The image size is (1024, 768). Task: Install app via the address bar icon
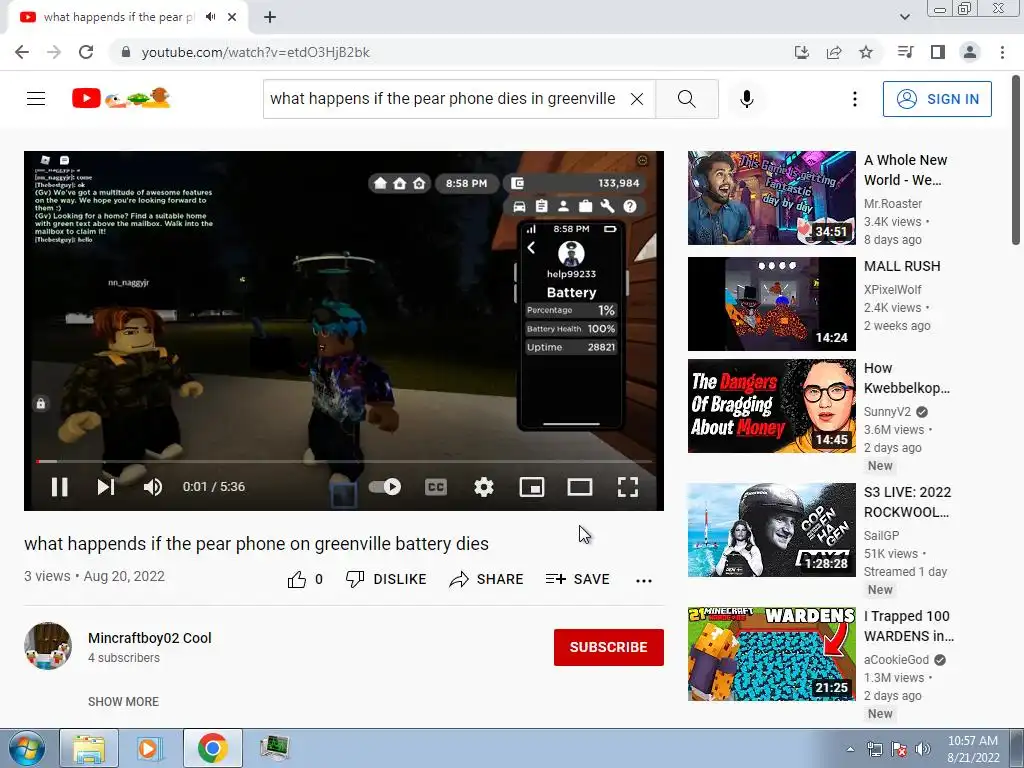801,52
